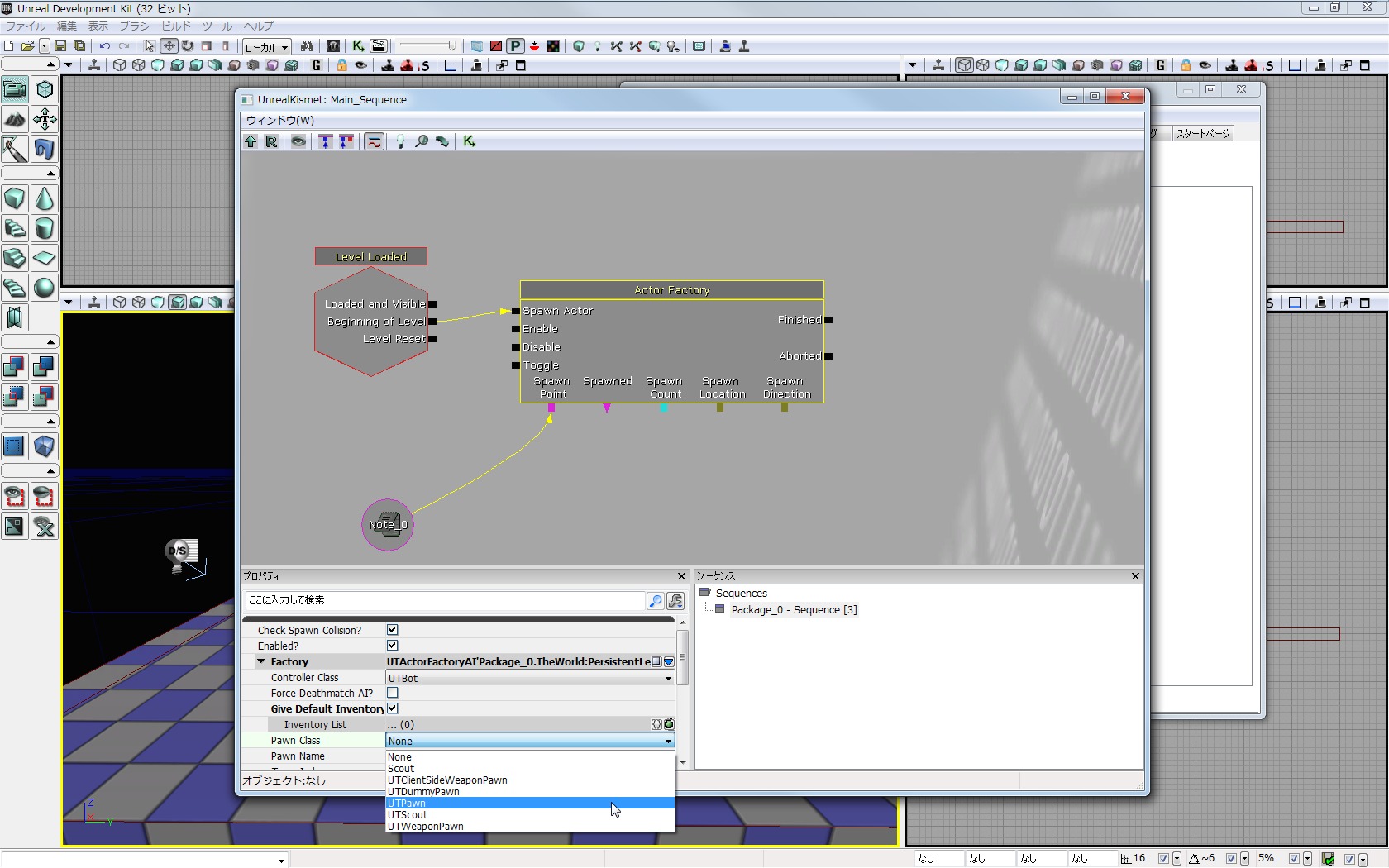Open Kismet with the green K toolbar icon
Screen dimensions: 1389x868
pyautogui.click(x=358, y=46)
